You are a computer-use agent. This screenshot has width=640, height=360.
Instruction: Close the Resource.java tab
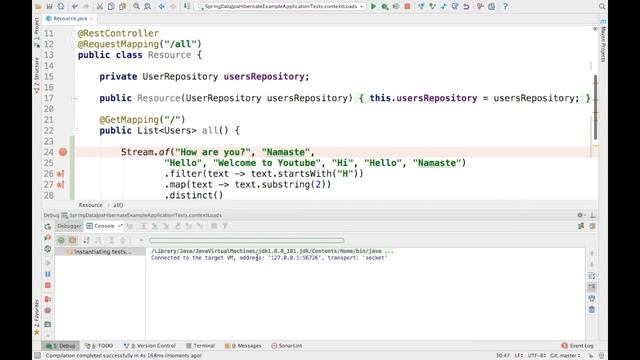pyautogui.click(x=92, y=19)
